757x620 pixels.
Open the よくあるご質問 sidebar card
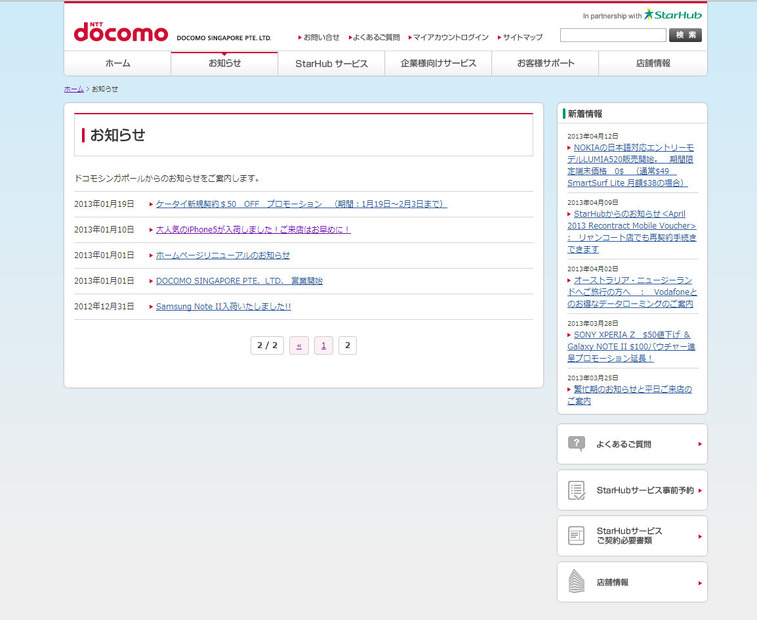[632, 444]
